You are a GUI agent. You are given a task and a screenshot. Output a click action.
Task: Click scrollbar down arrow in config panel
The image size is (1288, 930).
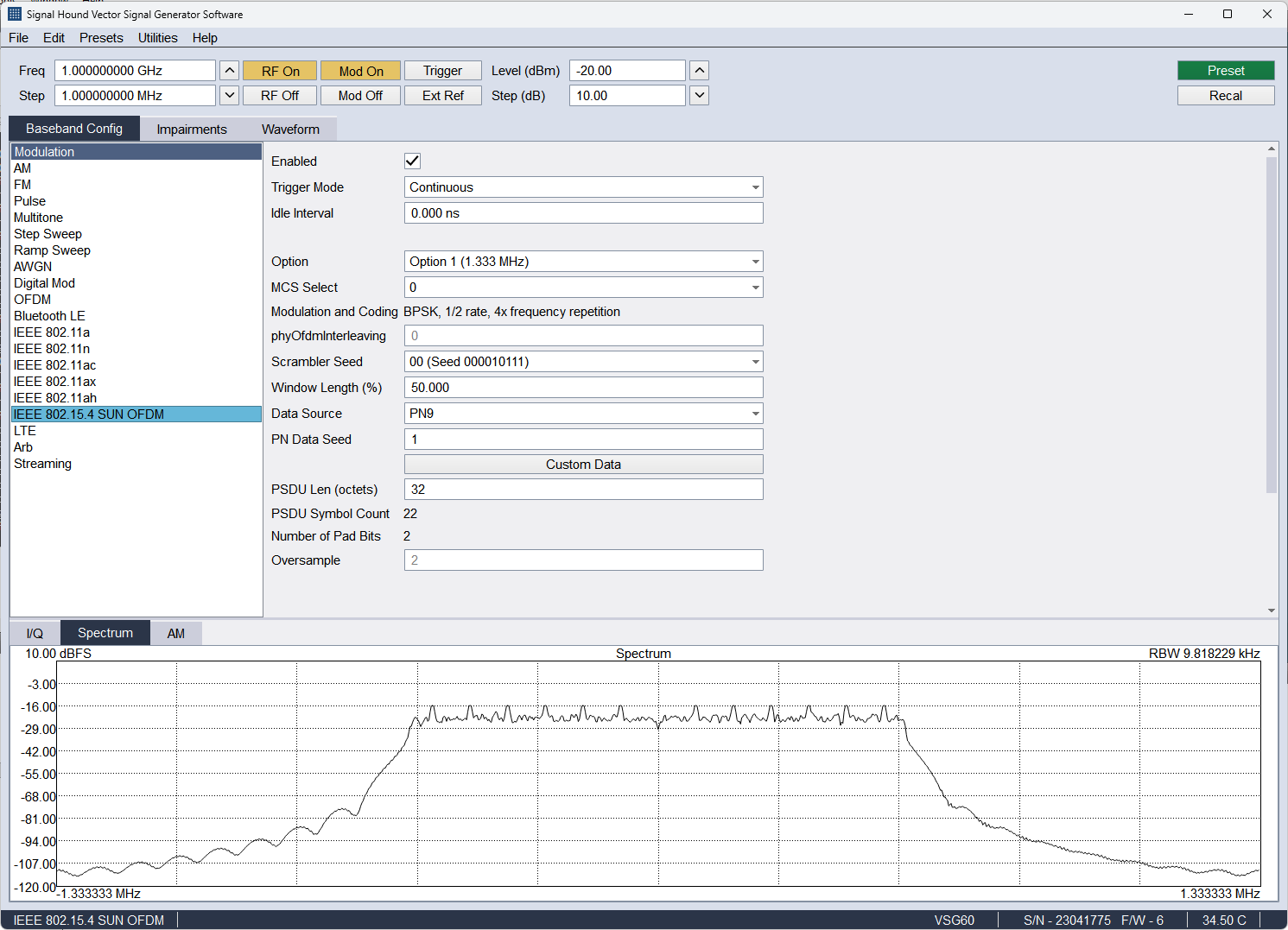(x=1271, y=611)
